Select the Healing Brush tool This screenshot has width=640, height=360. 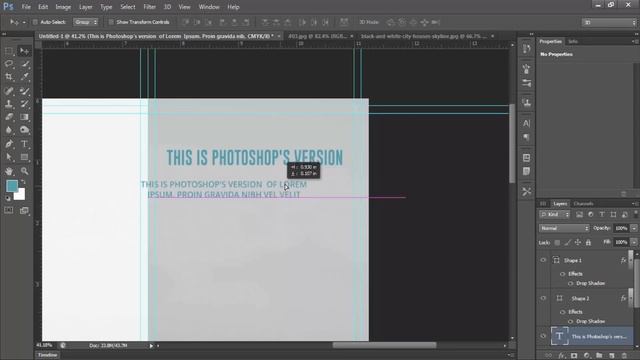coord(9,91)
